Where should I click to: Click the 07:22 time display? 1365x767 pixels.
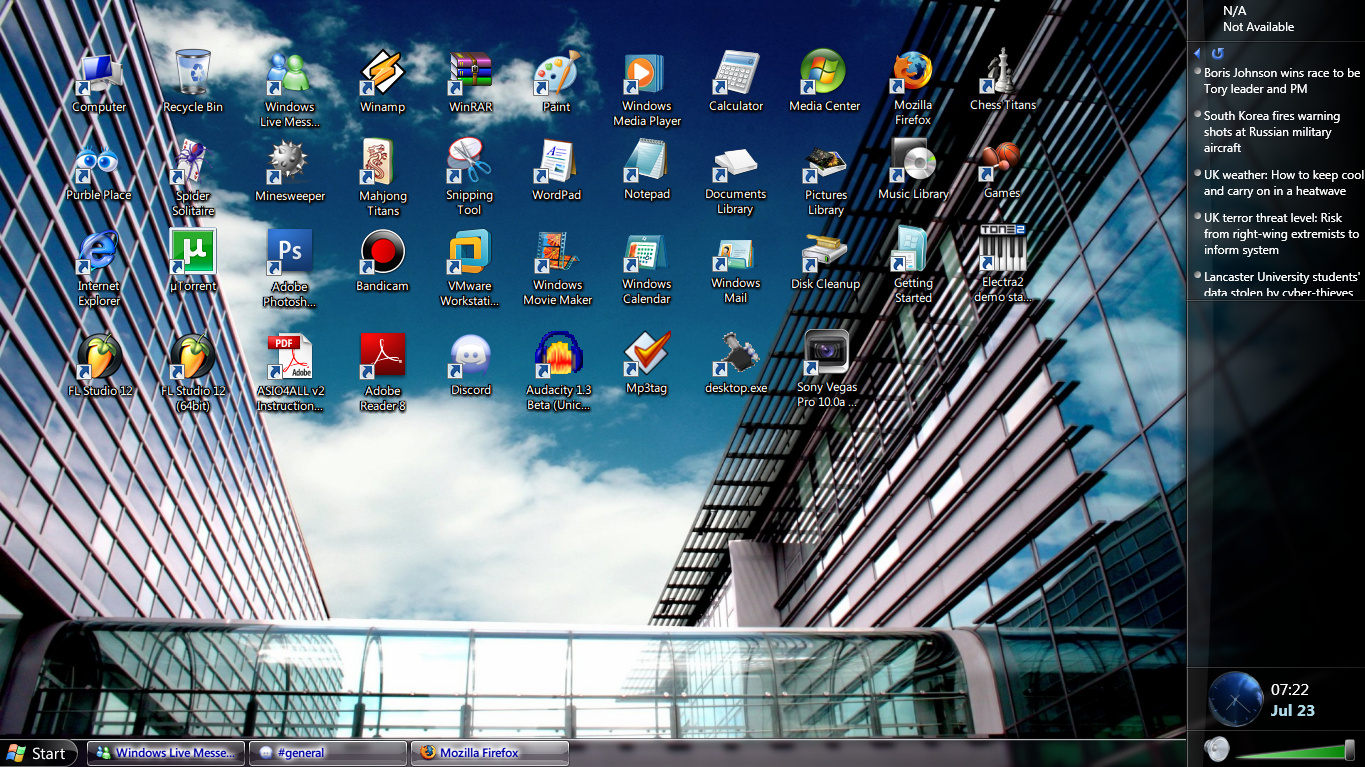(1290, 690)
